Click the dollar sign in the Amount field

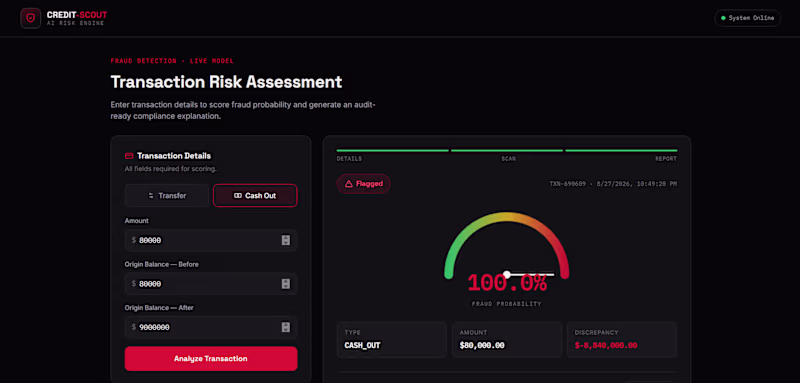point(134,240)
